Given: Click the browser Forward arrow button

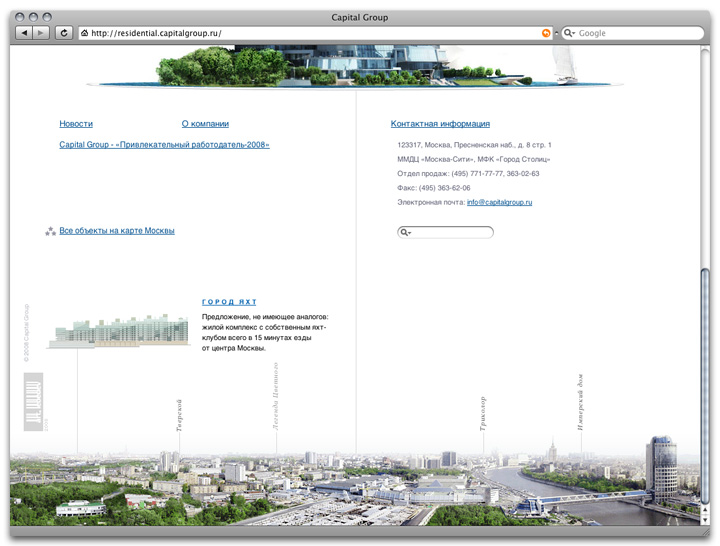Looking at the screenshot, I should 41,33.
